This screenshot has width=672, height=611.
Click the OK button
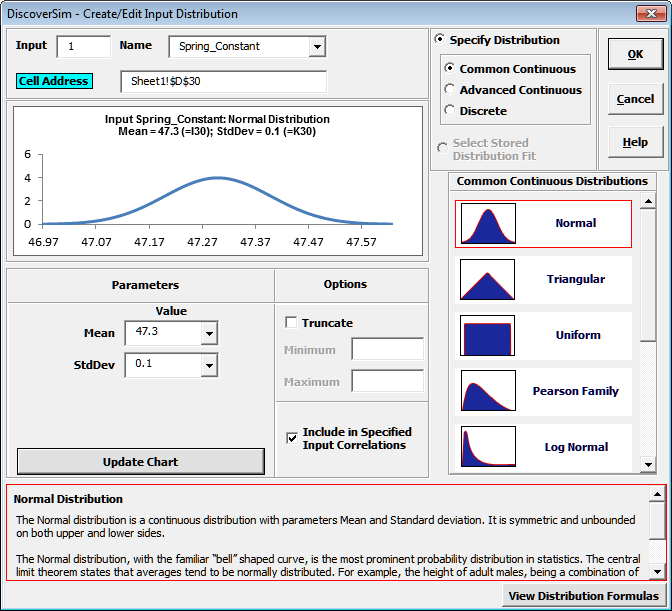[635, 54]
